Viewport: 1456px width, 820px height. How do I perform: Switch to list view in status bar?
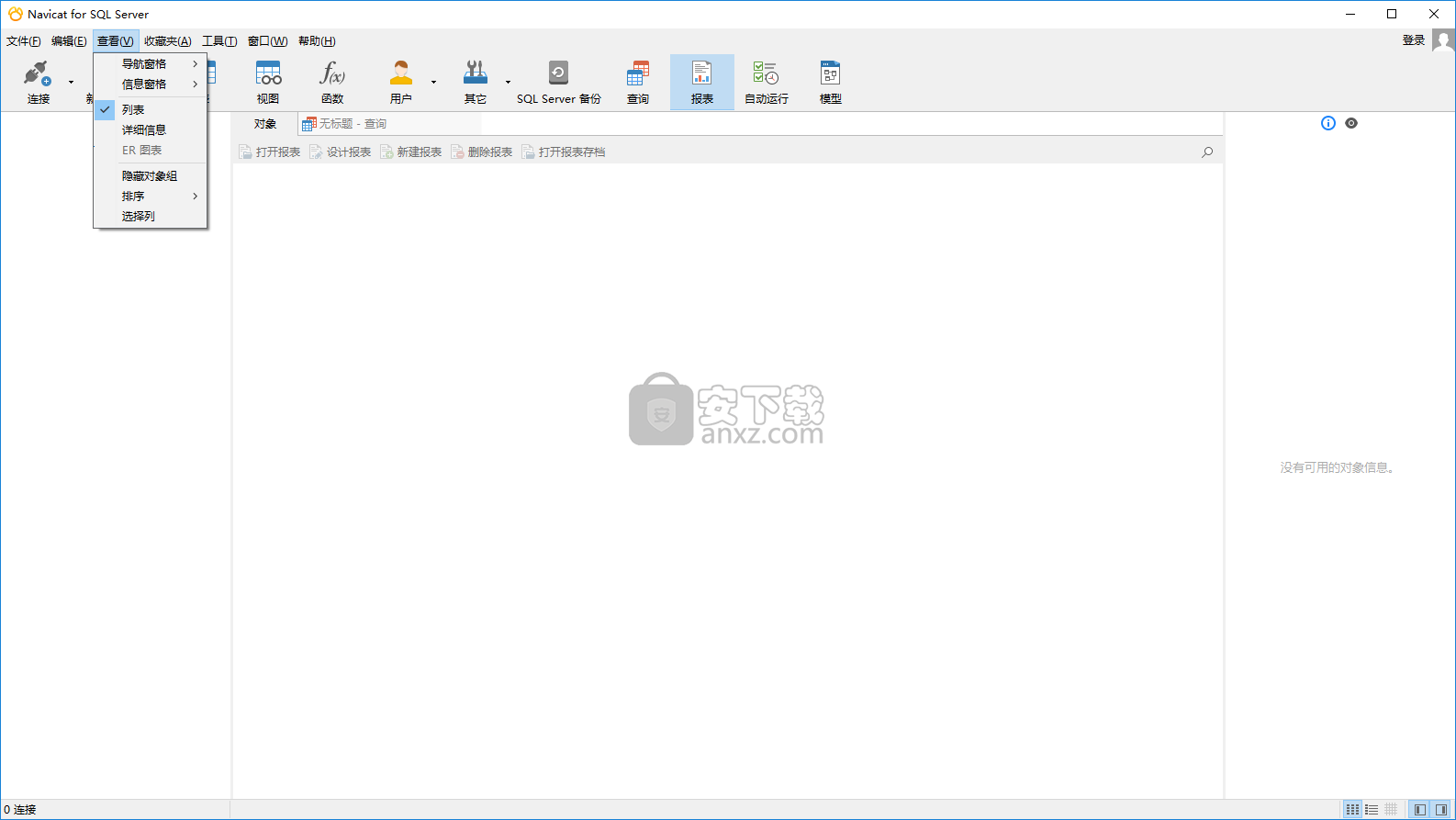click(x=1372, y=810)
